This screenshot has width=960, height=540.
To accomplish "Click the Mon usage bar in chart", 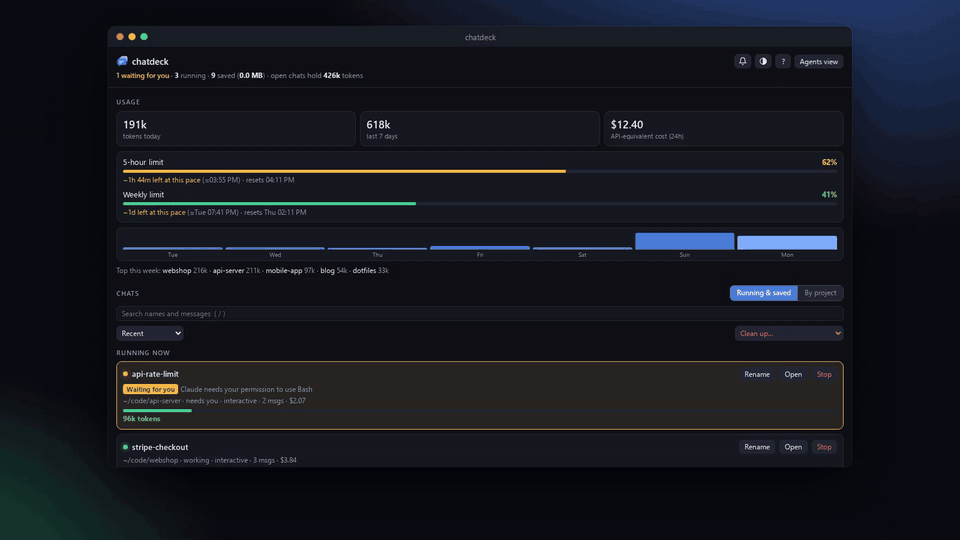I will [x=787, y=243].
